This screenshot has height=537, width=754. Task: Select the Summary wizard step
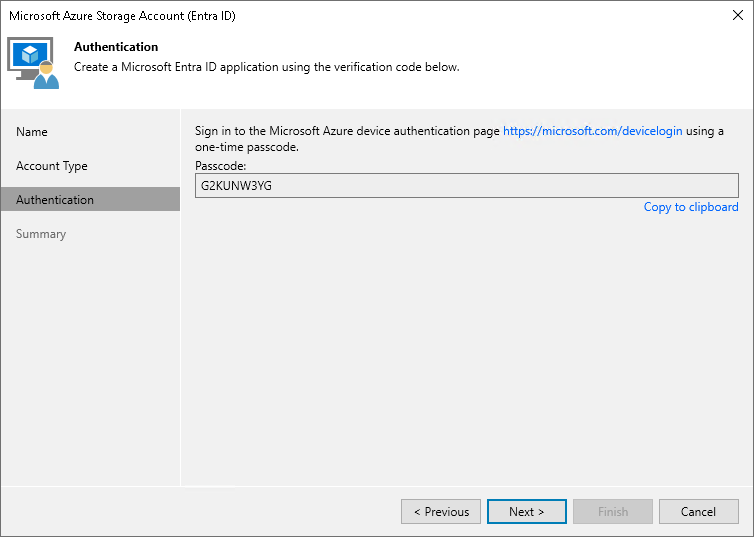pos(41,234)
